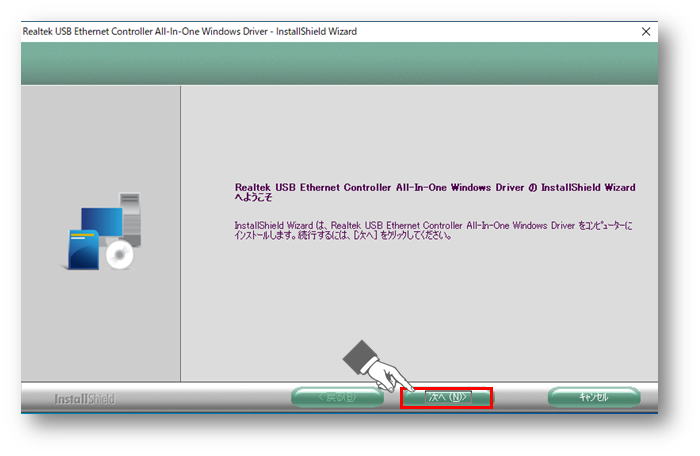Click the disabled <戻る(B) back button
Viewport: 700px width, 456px height.
[337, 397]
